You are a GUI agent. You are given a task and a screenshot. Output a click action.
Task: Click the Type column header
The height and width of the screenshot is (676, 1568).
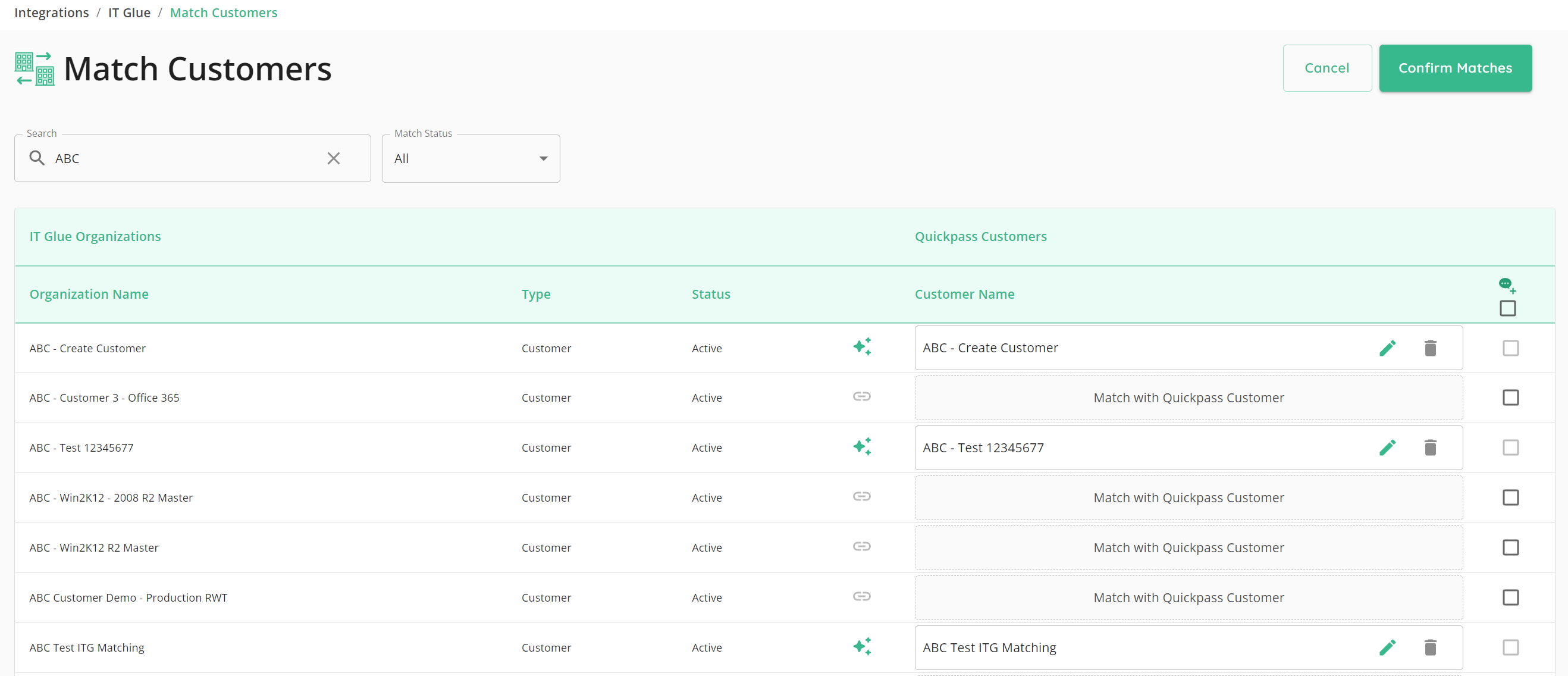[535, 294]
